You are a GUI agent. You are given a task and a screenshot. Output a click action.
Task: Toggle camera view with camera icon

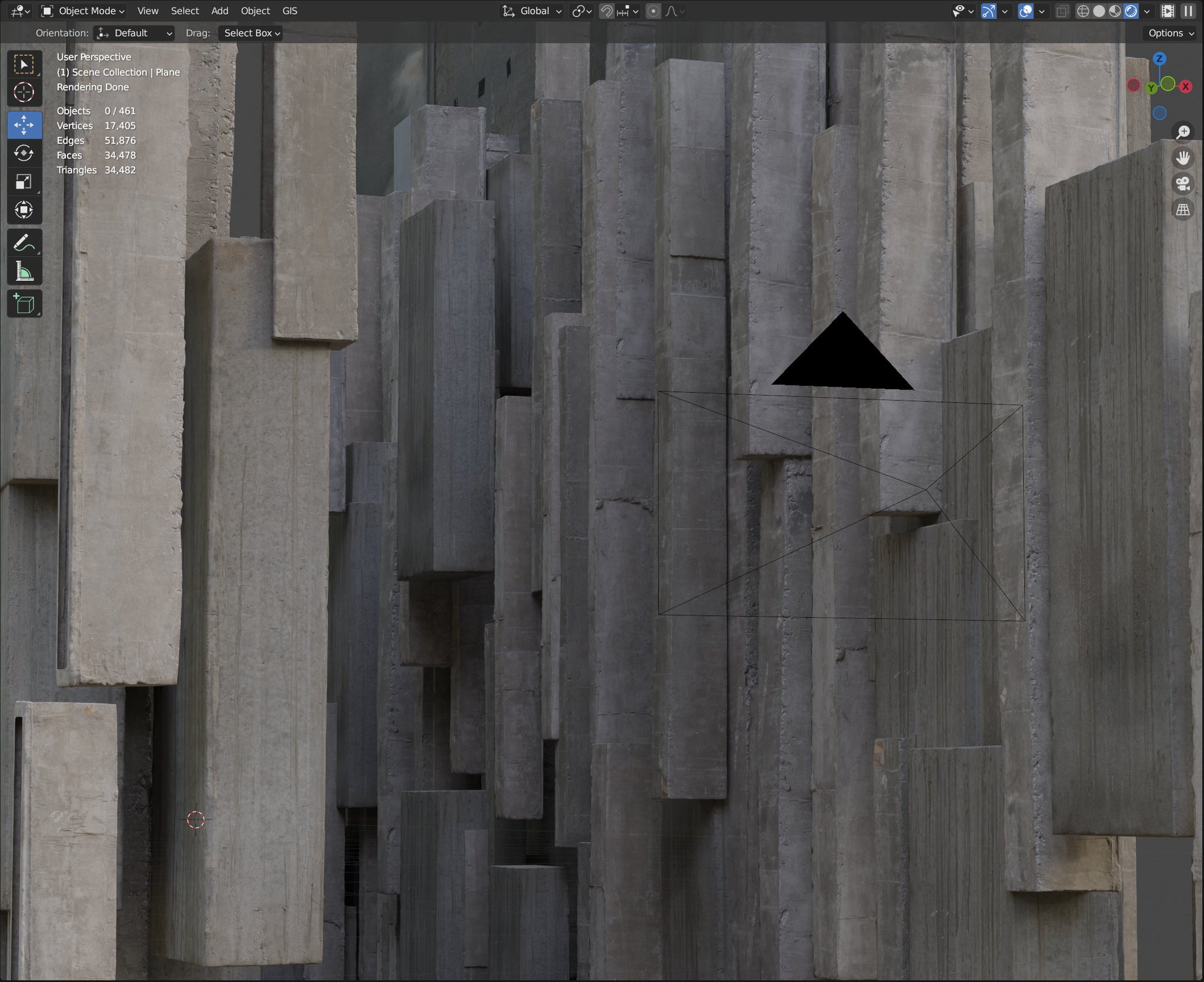click(1183, 184)
